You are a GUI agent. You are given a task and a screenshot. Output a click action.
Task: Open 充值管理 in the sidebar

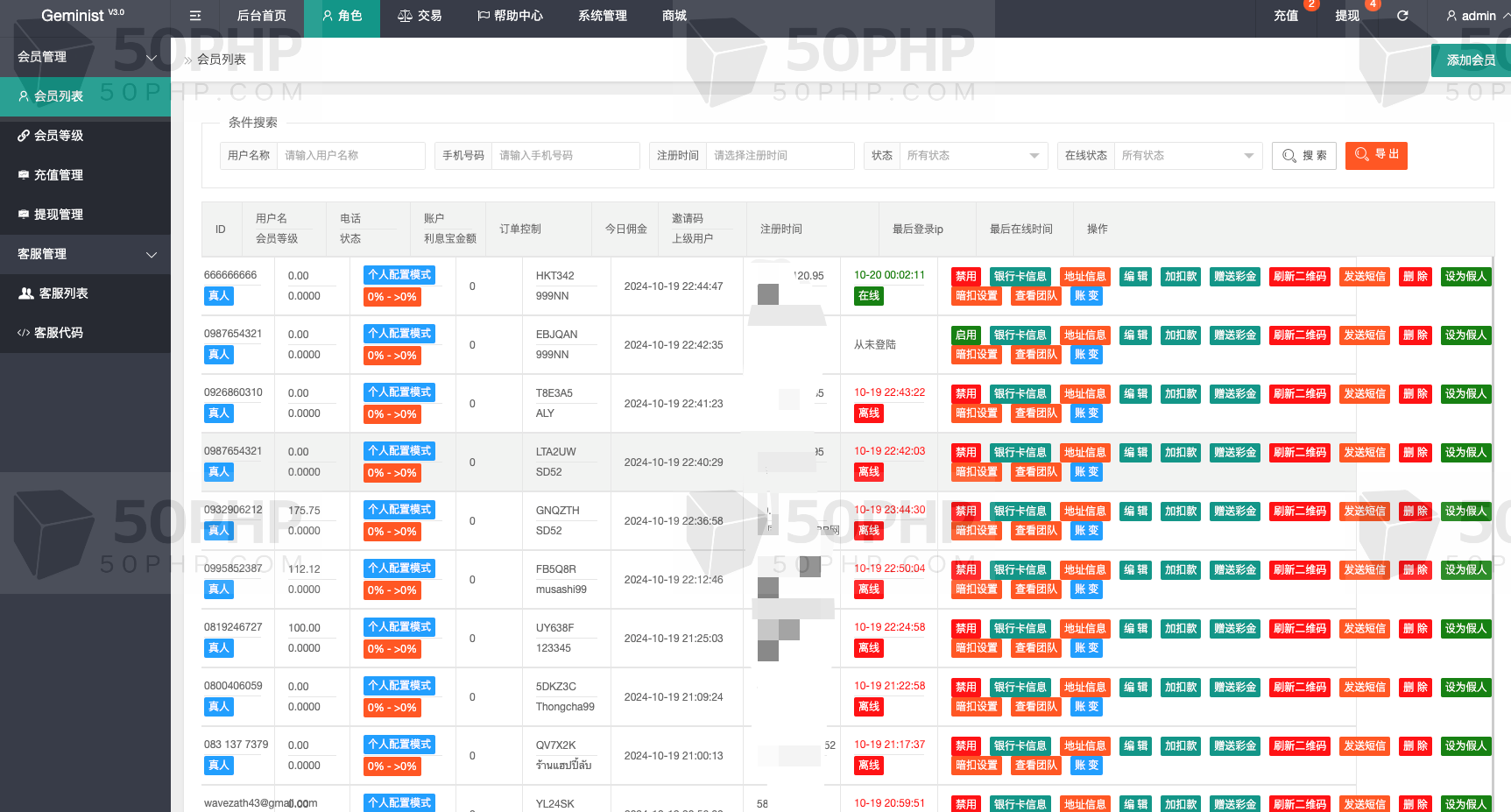(x=58, y=175)
